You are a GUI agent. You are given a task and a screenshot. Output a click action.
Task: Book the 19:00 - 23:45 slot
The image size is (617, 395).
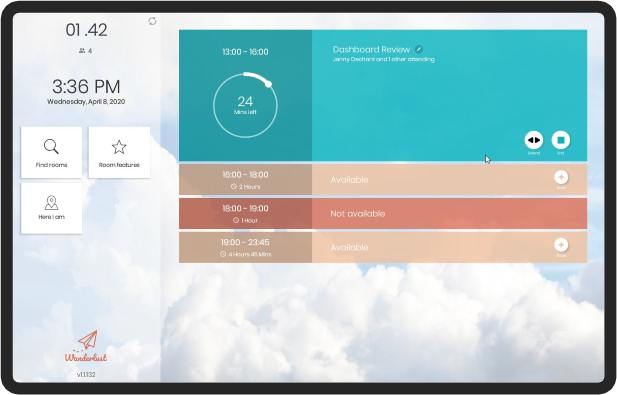point(561,245)
